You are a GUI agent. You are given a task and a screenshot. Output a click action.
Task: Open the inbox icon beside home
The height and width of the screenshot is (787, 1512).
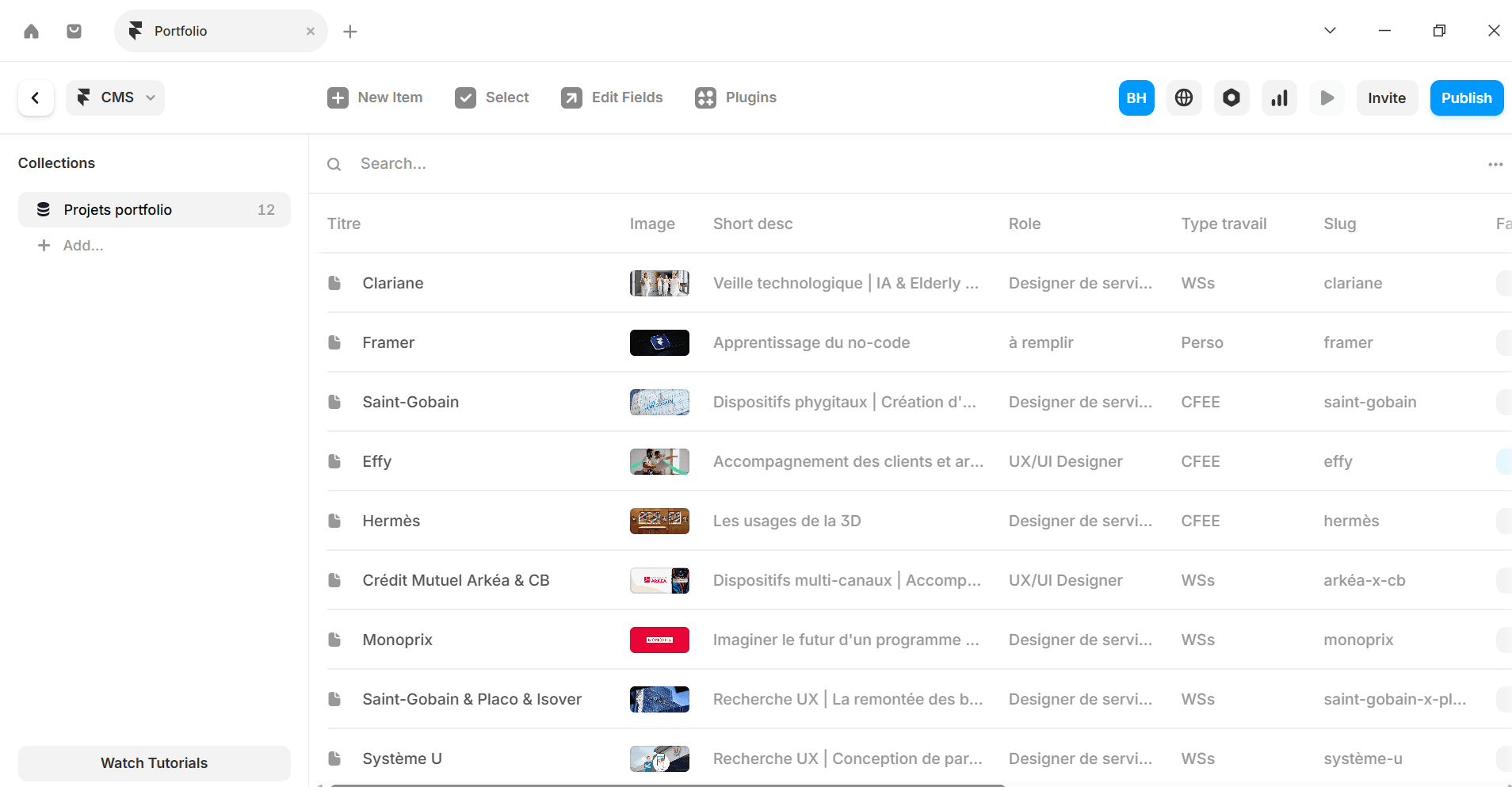pos(74,31)
